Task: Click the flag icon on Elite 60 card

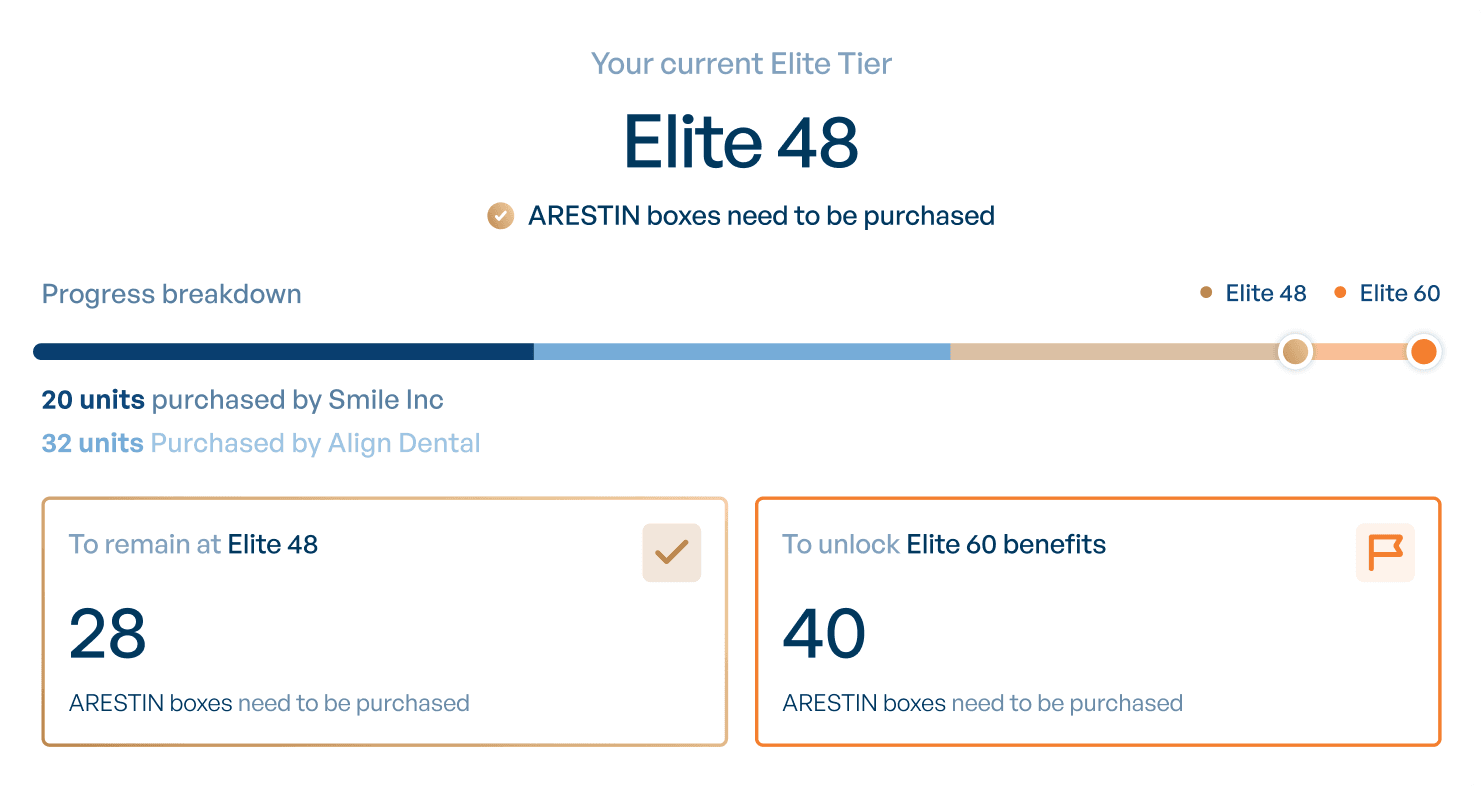Action: [1385, 552]
